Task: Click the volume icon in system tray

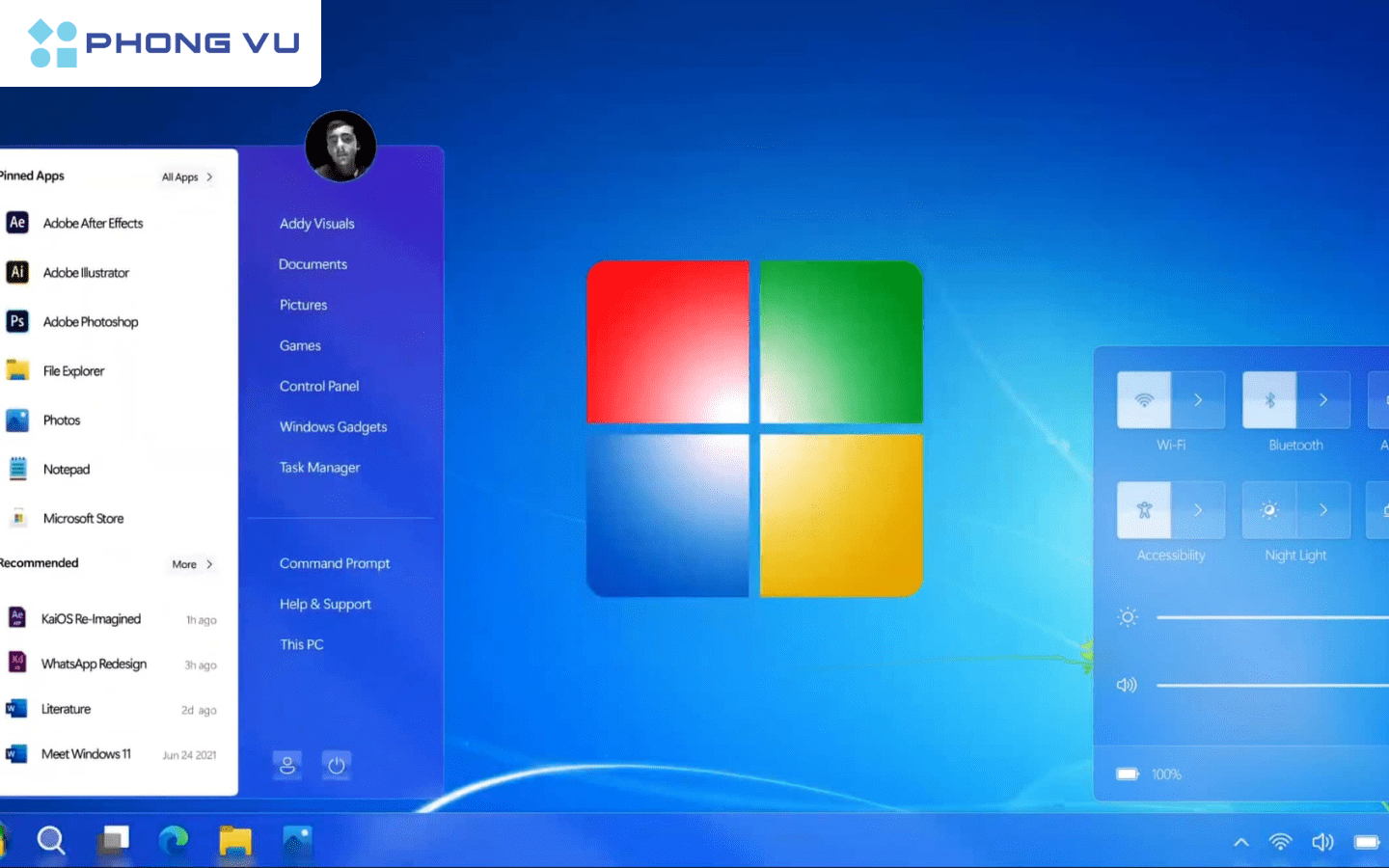Action: pyautogui.click(x=1322, y=842)
